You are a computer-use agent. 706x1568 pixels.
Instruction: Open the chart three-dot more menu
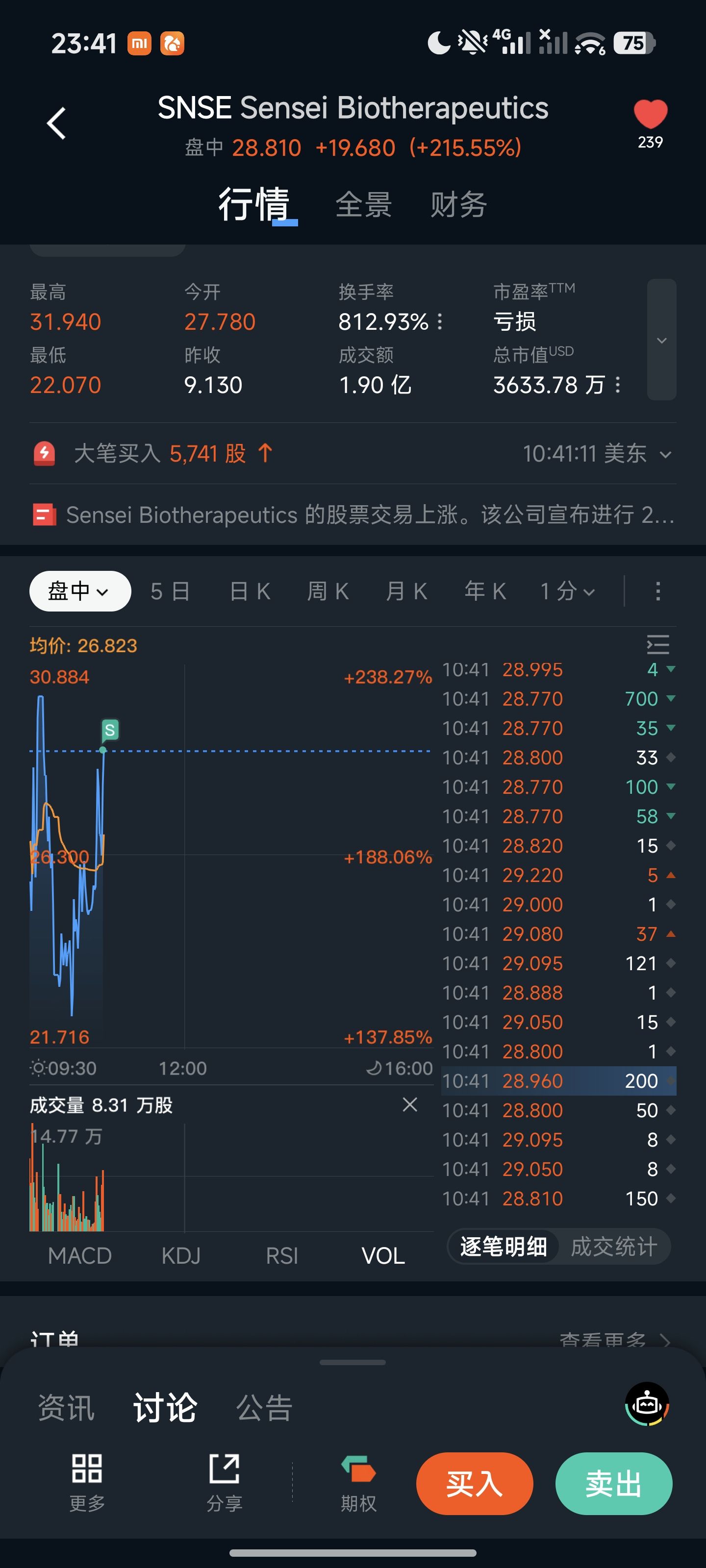pyautogui.click(x=657, y=591)
